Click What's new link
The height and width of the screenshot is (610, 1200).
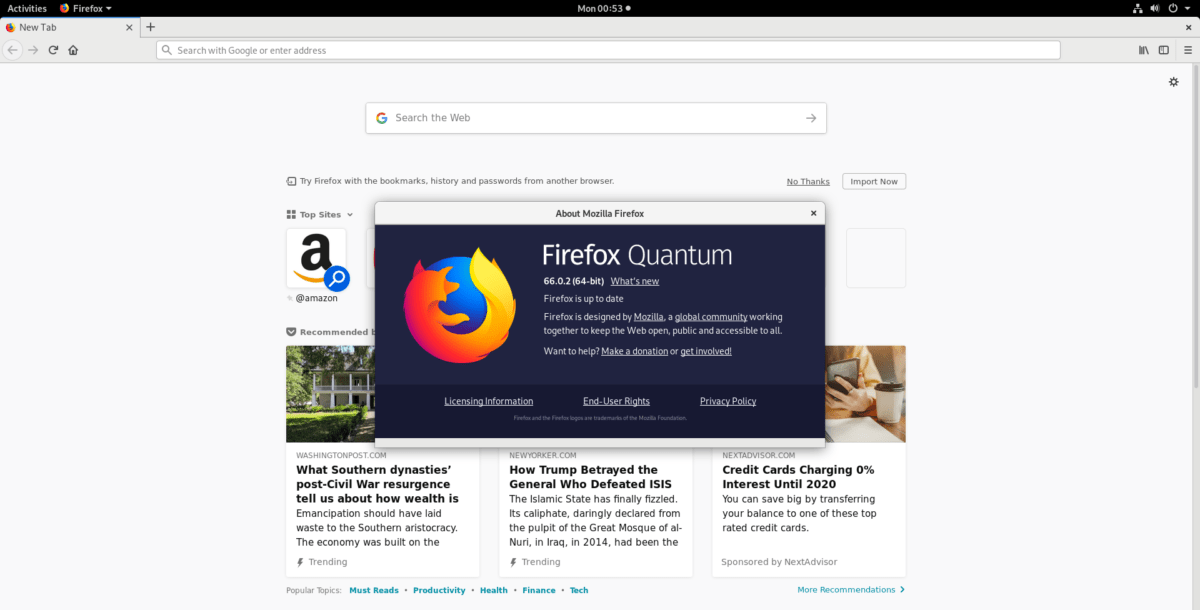635,281
